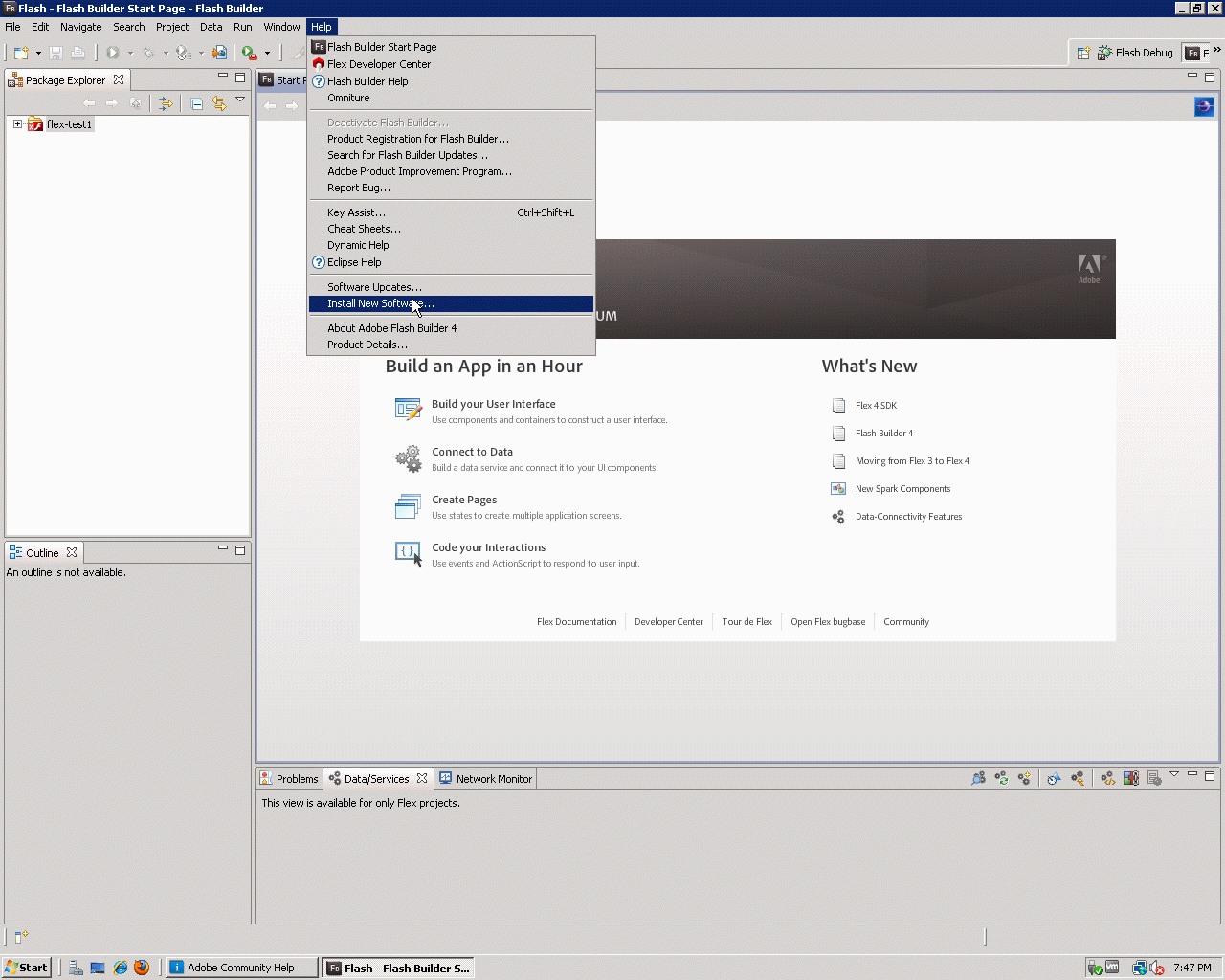Image resolution: width=1225 pixels, height=980 pixels.
Task: Close the Package Explorer view tab
Action: point(119,80)
